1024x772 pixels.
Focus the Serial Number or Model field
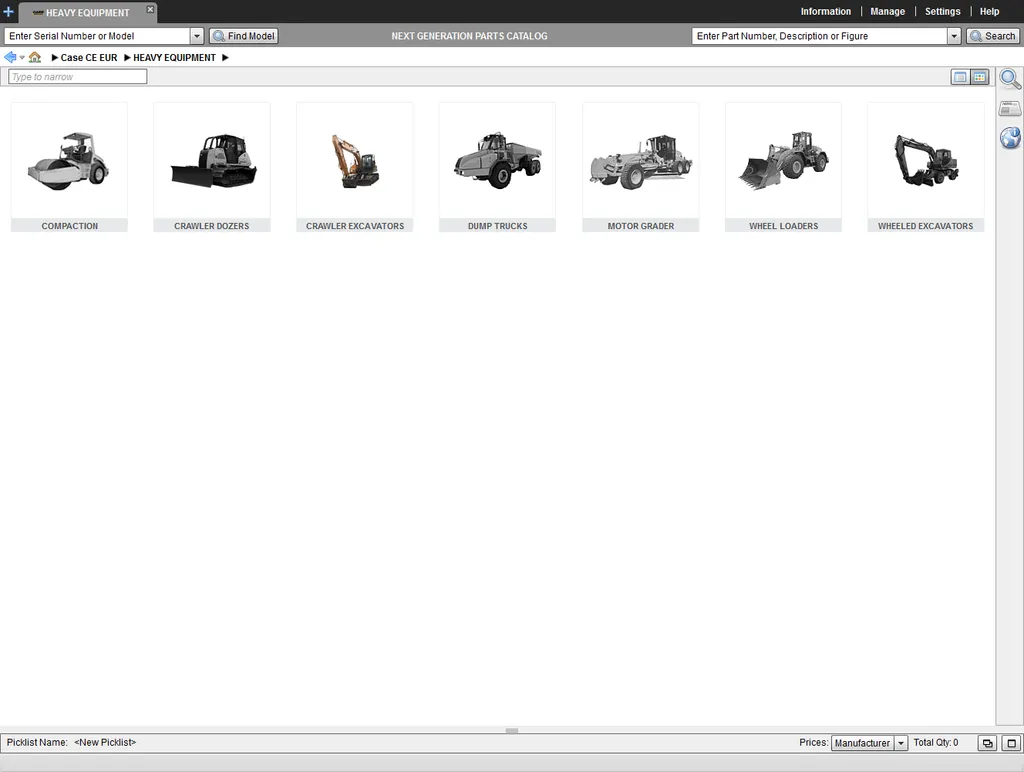(x=97, y=36)
